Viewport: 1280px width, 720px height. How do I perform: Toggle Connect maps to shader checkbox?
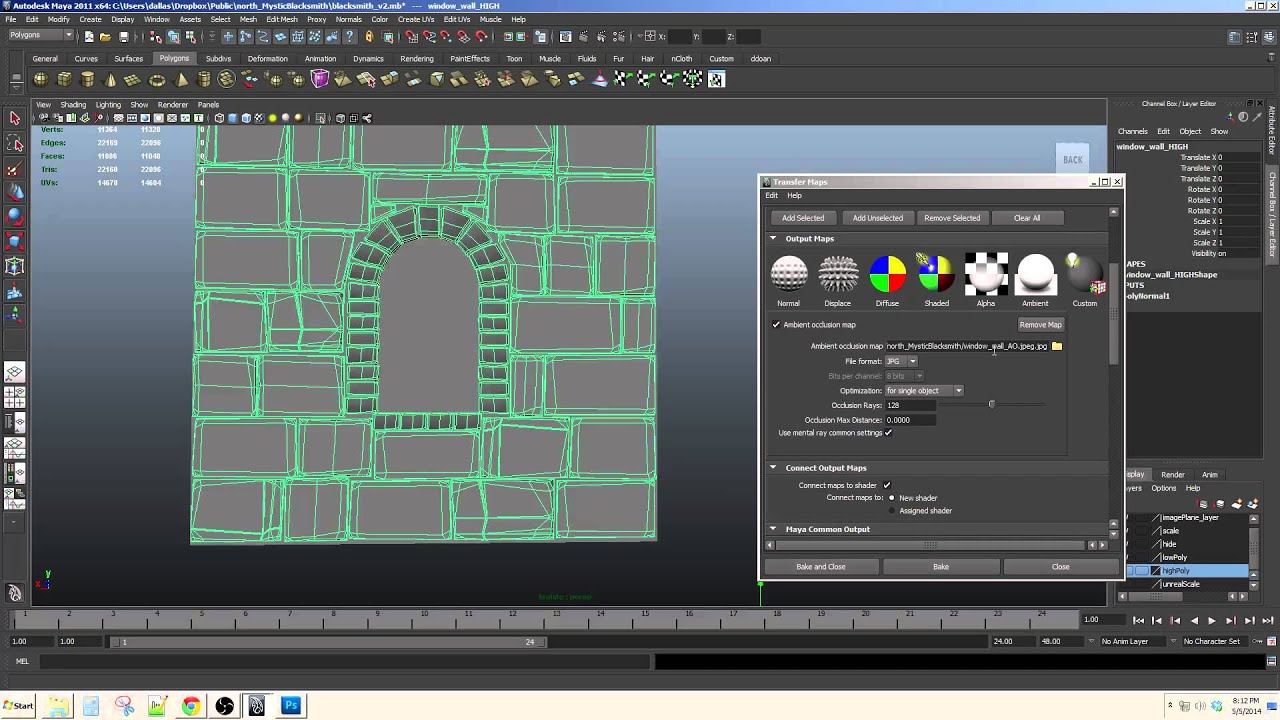(x=887, y=485)
